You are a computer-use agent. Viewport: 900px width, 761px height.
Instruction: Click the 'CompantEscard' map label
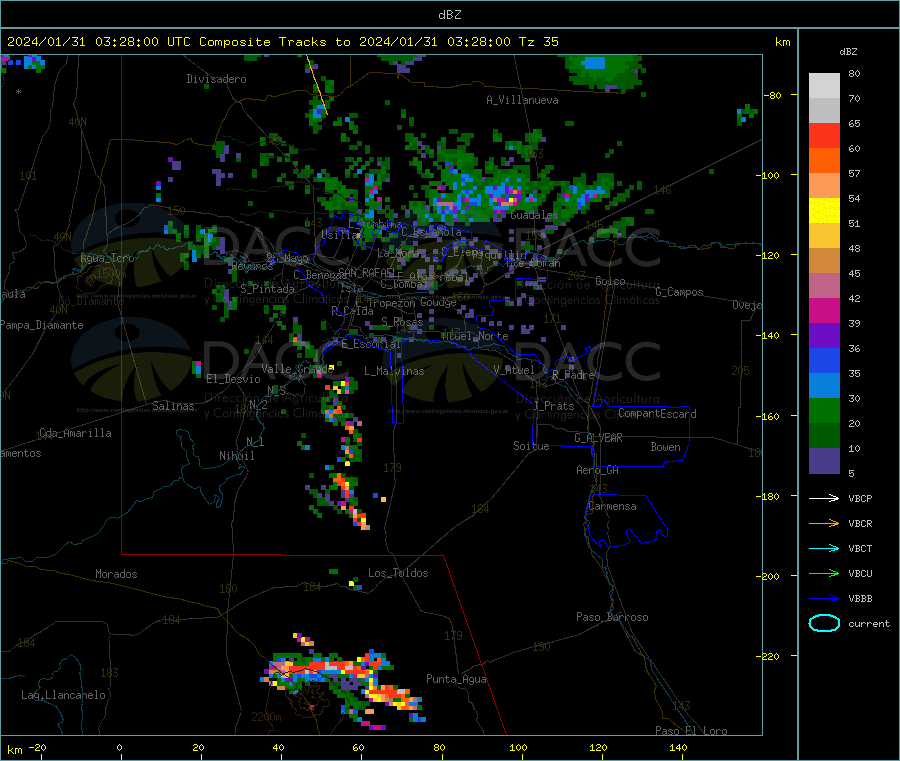(x=657, y=414)
